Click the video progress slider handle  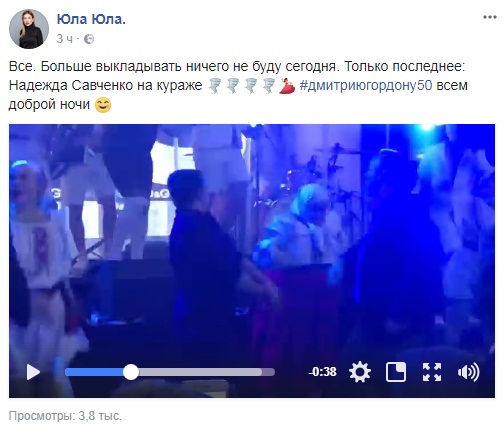click(x=131, y=372)
